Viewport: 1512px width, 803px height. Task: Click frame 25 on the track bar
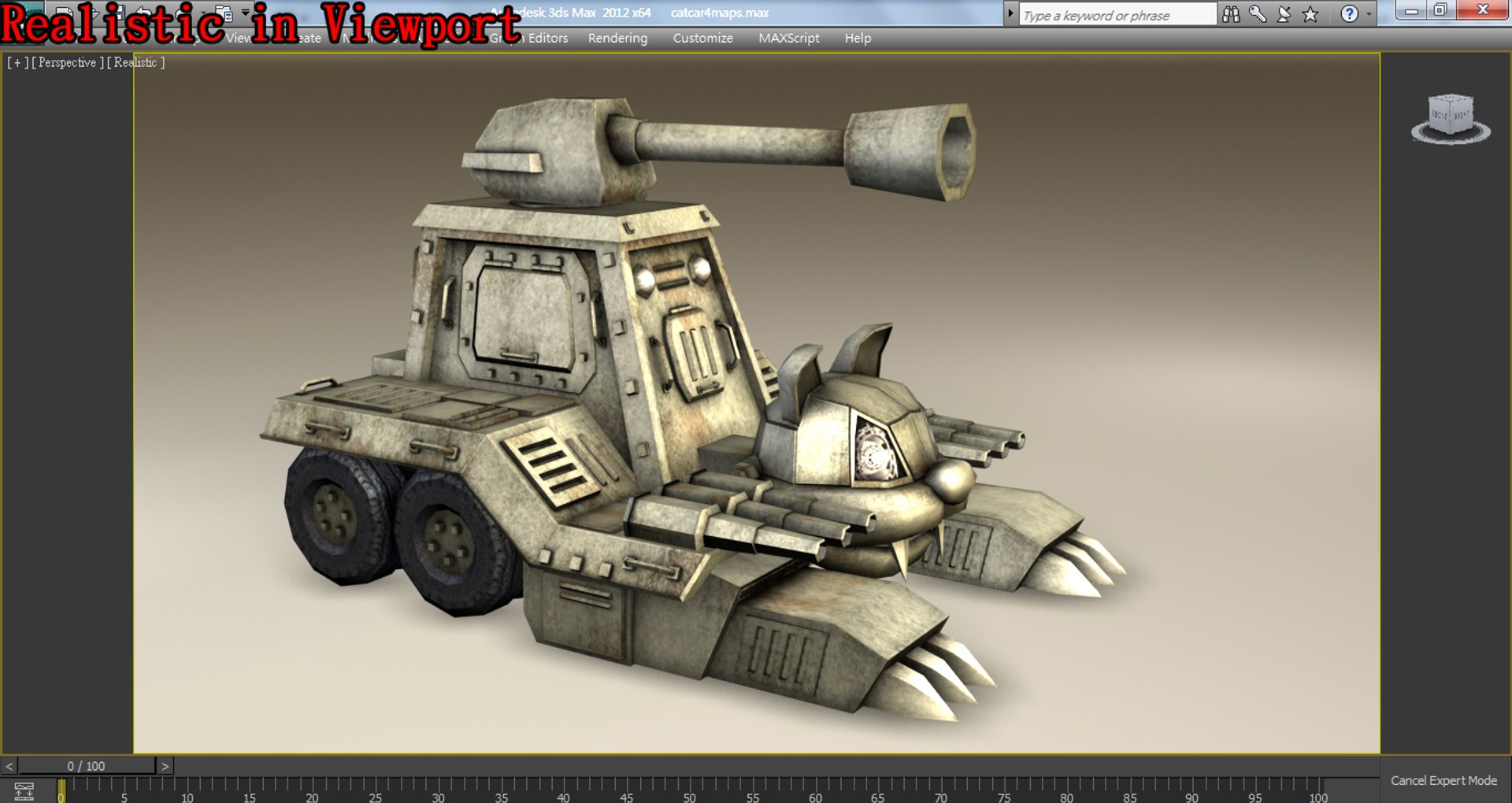tap(375, 797)
